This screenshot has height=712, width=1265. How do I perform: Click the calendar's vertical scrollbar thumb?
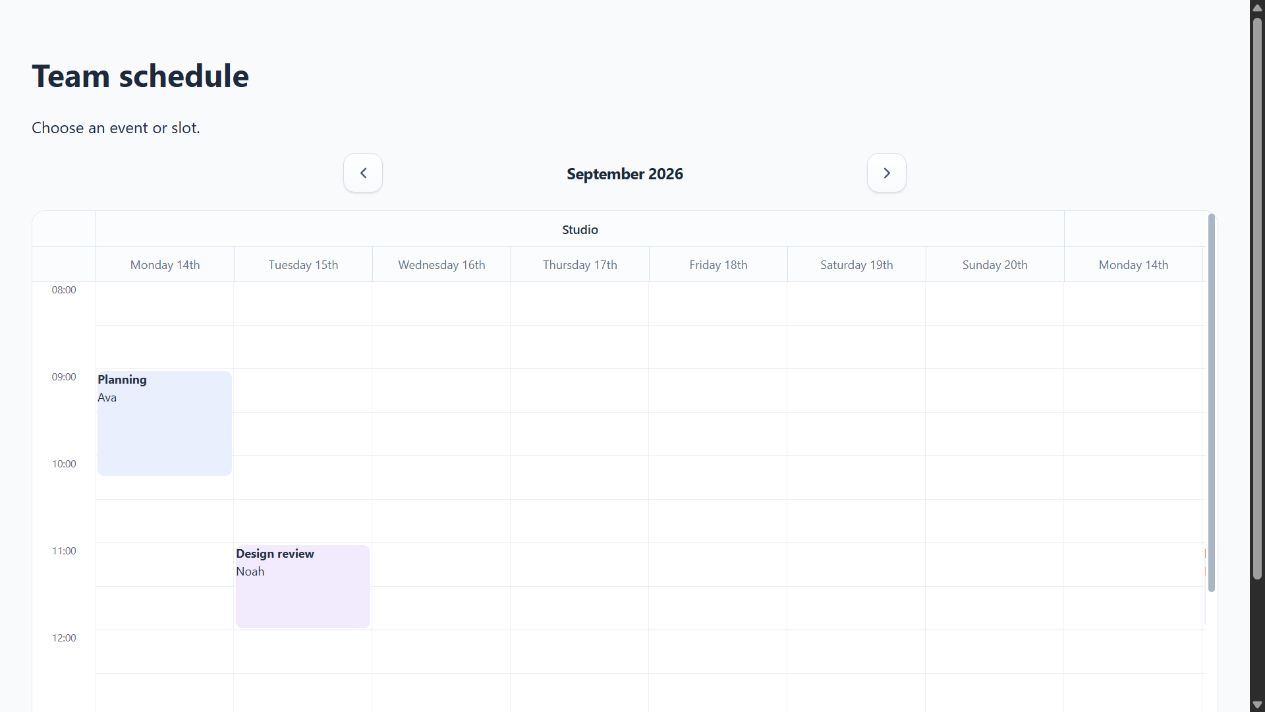[x=1211, y=402]
